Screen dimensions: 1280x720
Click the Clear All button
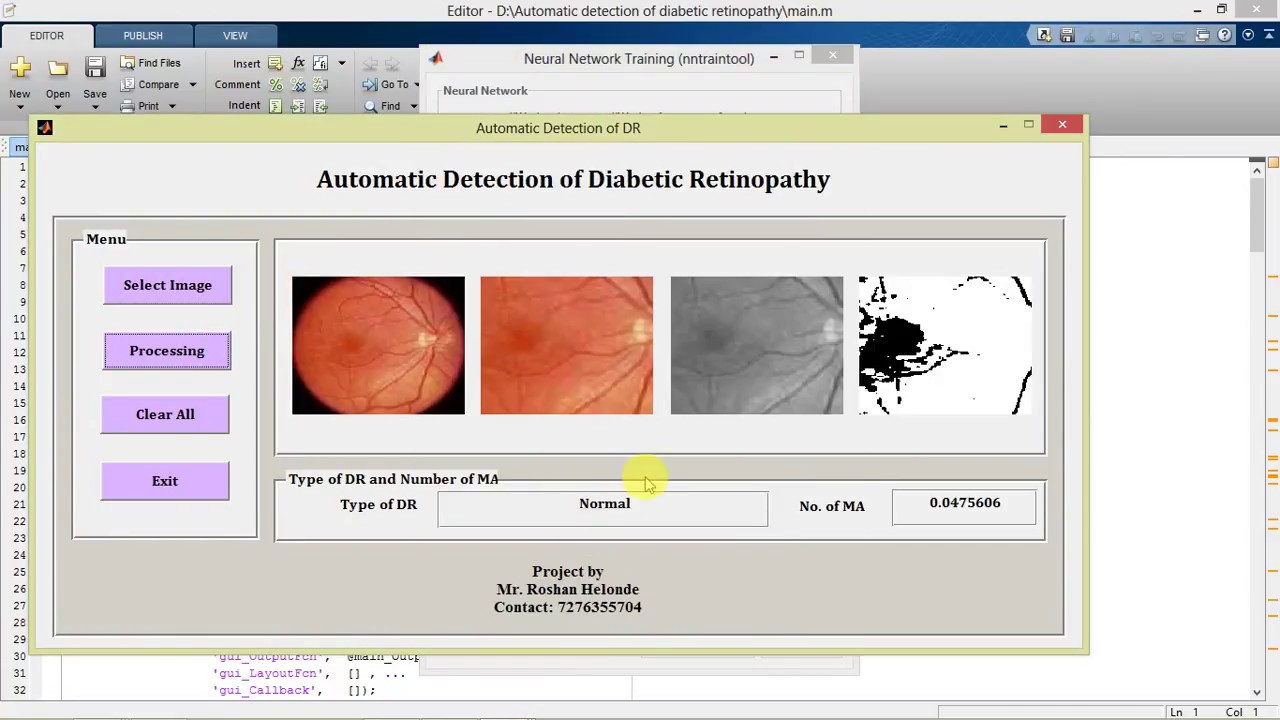[x=165, y=414]
